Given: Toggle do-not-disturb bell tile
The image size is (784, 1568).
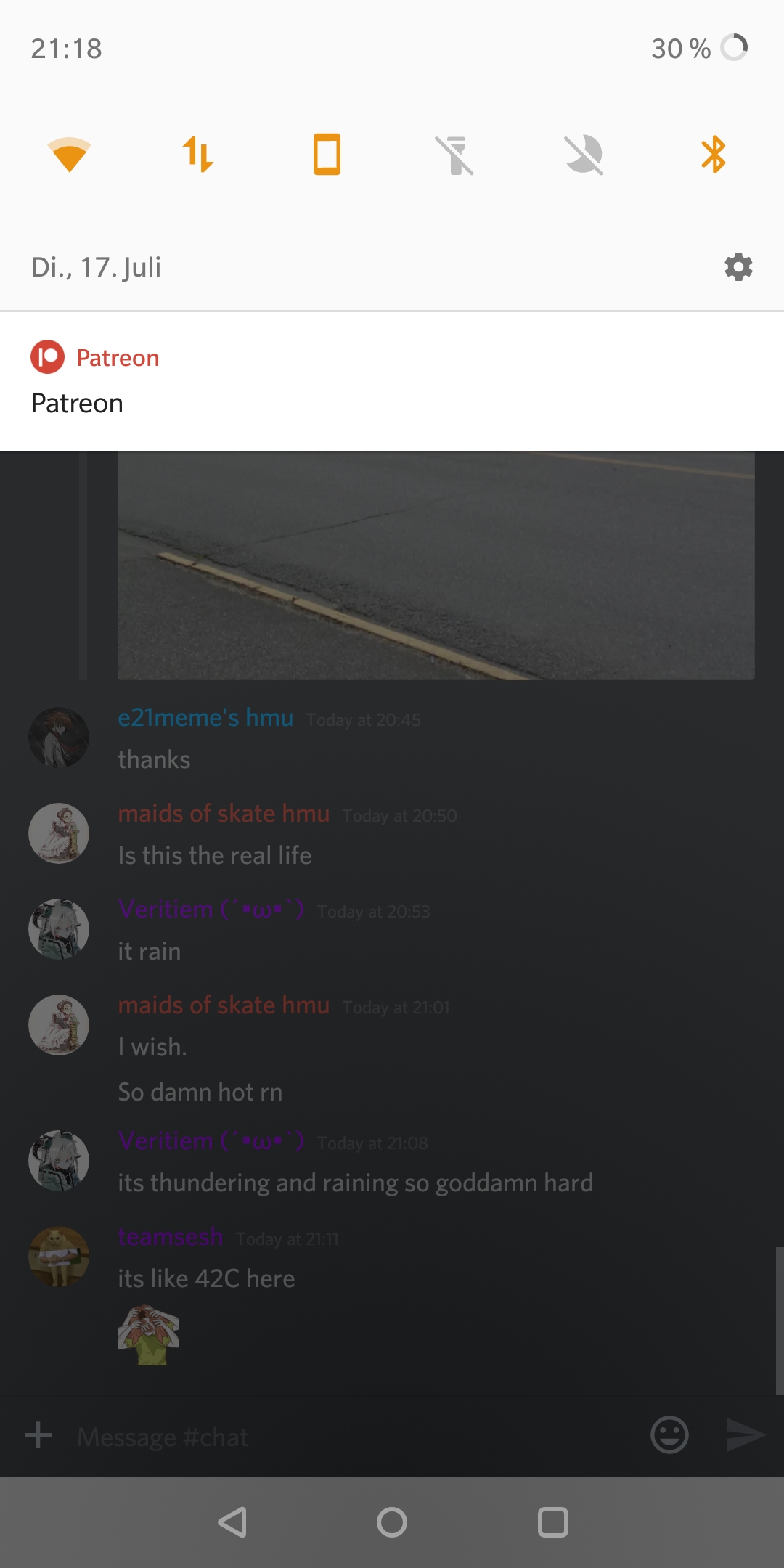Looking at the screenshot, I should click(x=584, y=155).
